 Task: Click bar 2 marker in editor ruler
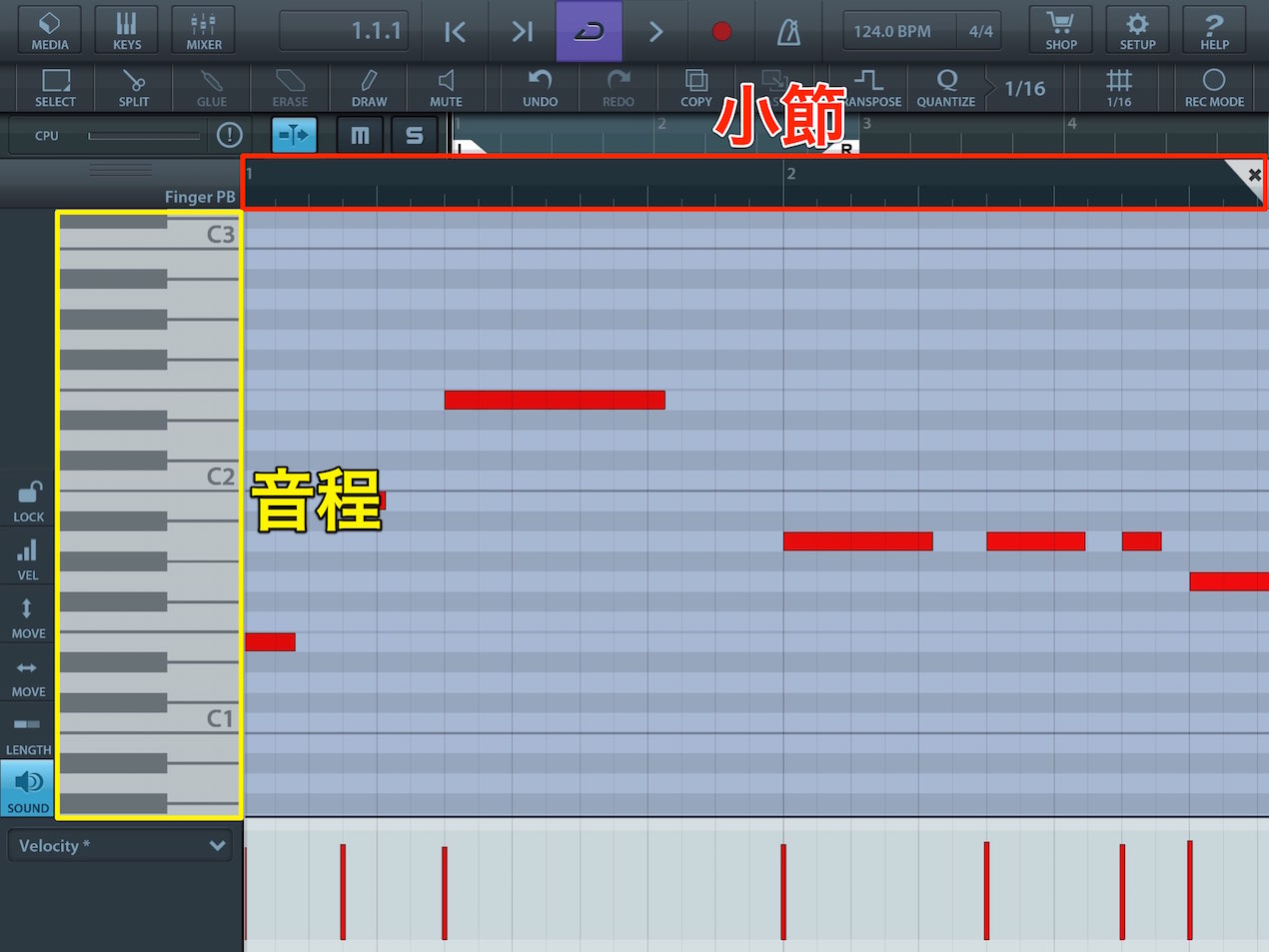pyautogui.click(x=790, y=174)
